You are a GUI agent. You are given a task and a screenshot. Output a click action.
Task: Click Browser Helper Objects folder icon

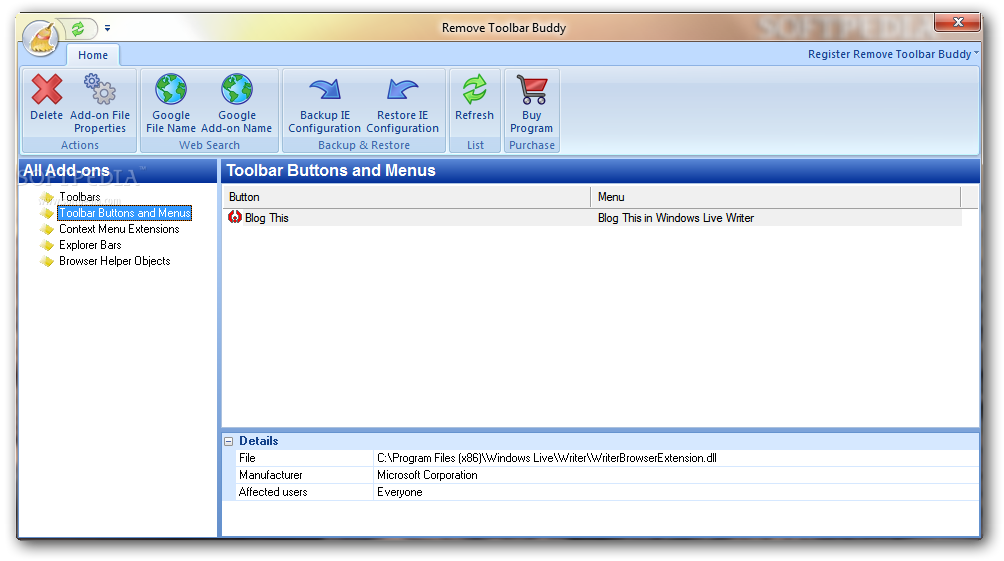point(47,261)
